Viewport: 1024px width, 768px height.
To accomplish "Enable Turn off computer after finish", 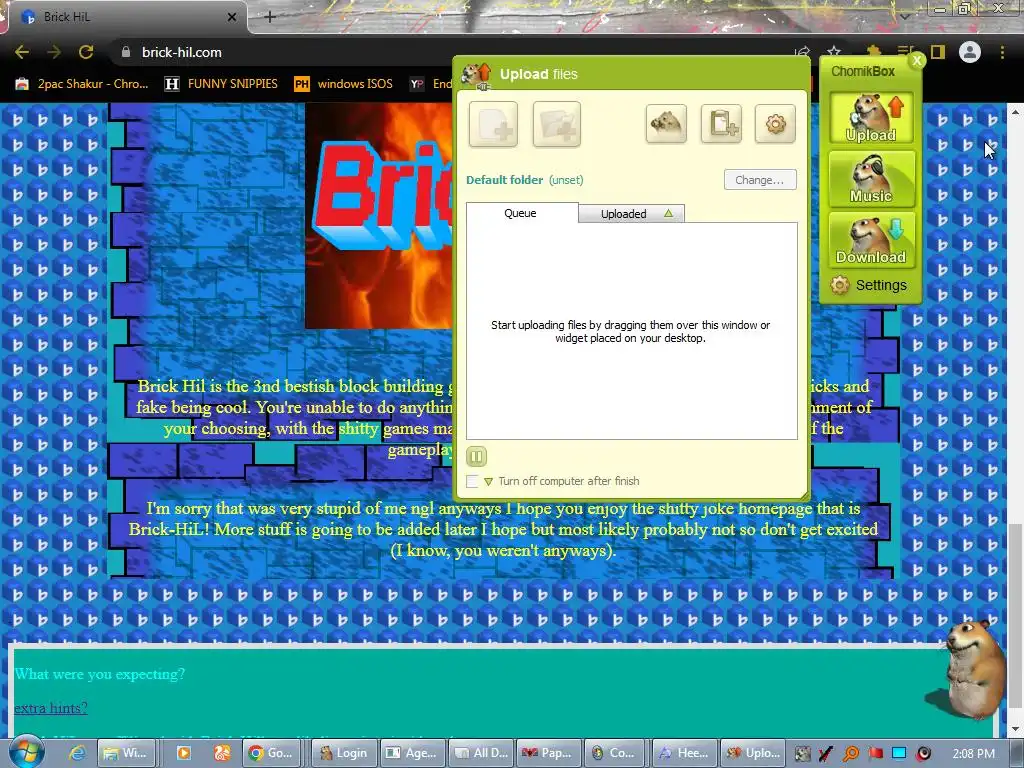I will 472,481.
